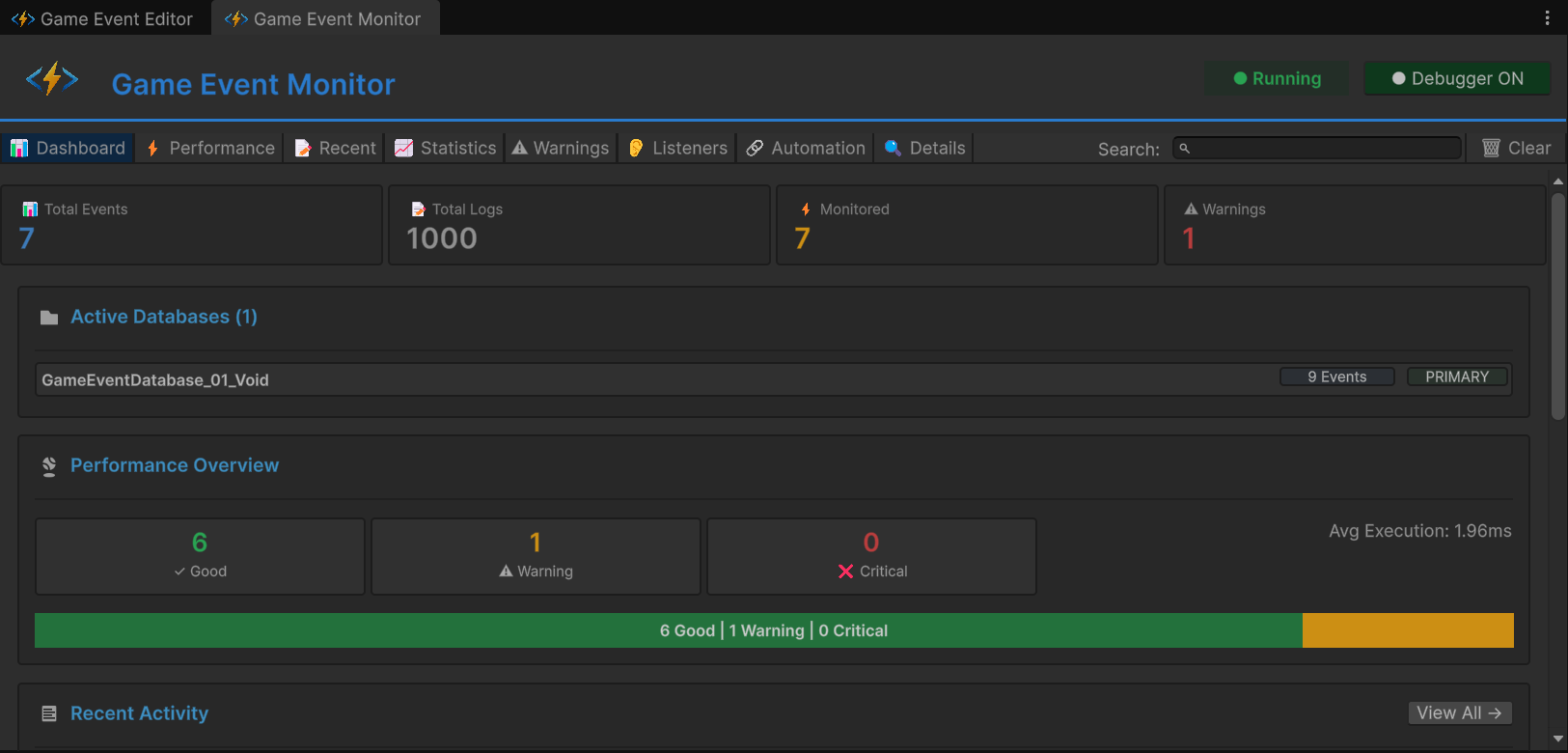Image resolution: width=1568 pixels, height=753 pixels.
Task: Clear the monitor logs with Clear button
Action: (x=1517, y=148)
